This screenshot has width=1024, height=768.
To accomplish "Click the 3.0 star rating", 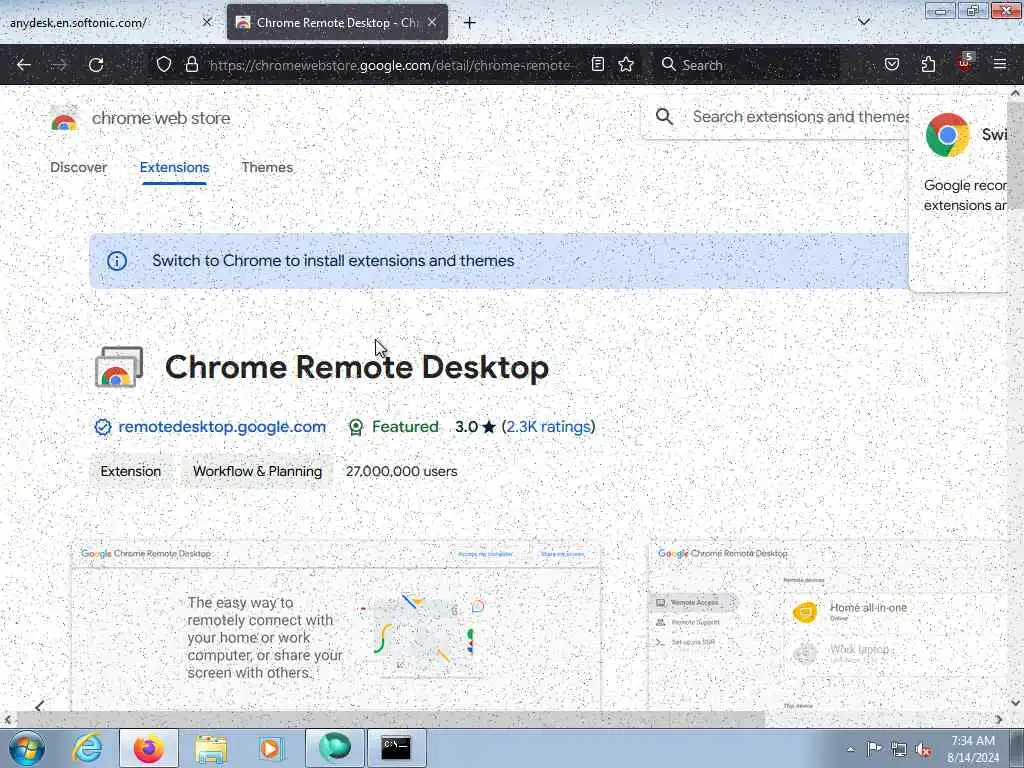I will pos(475,427).
